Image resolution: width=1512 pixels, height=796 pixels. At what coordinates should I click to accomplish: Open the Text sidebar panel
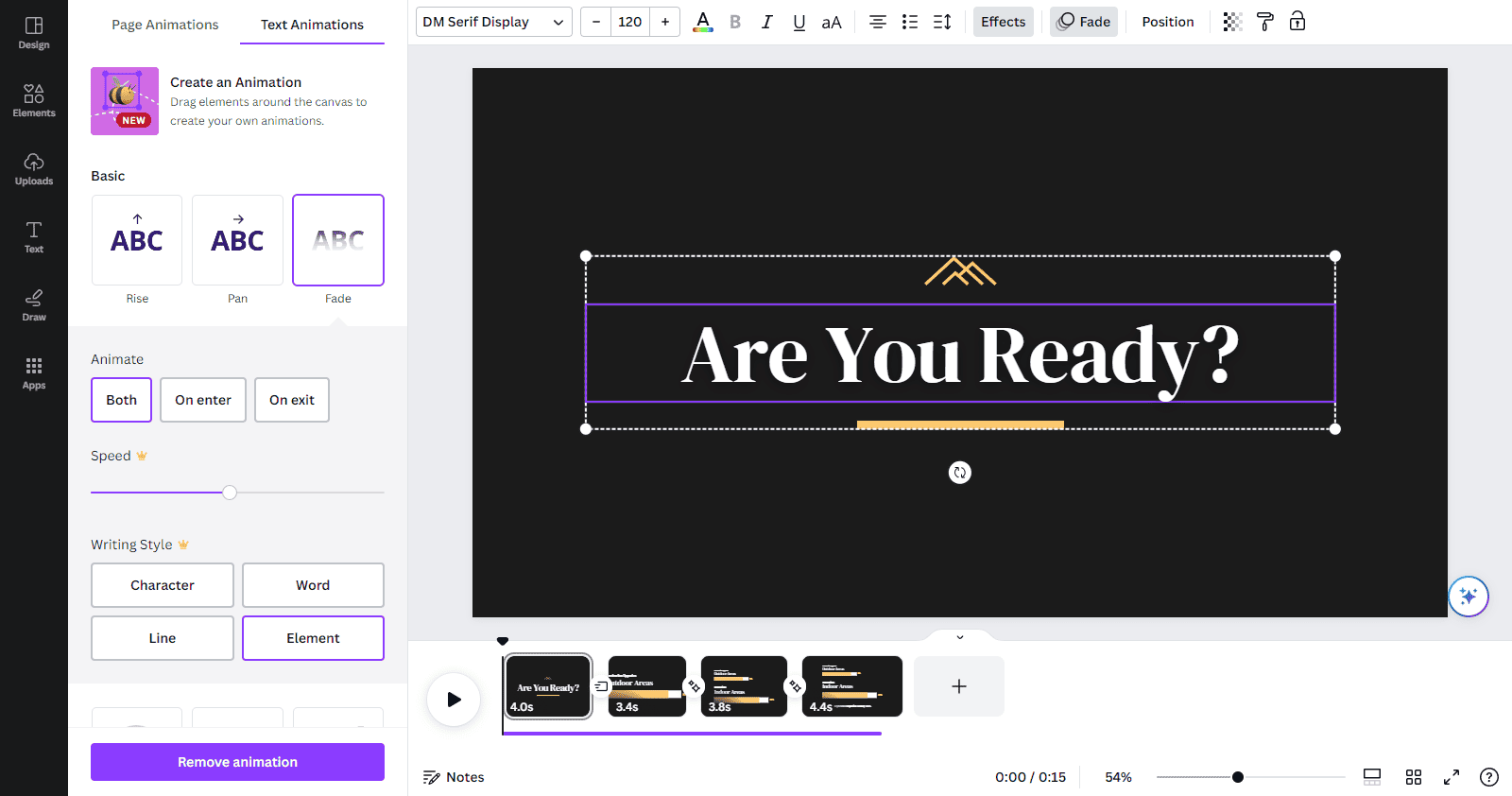tap(34, 236)
